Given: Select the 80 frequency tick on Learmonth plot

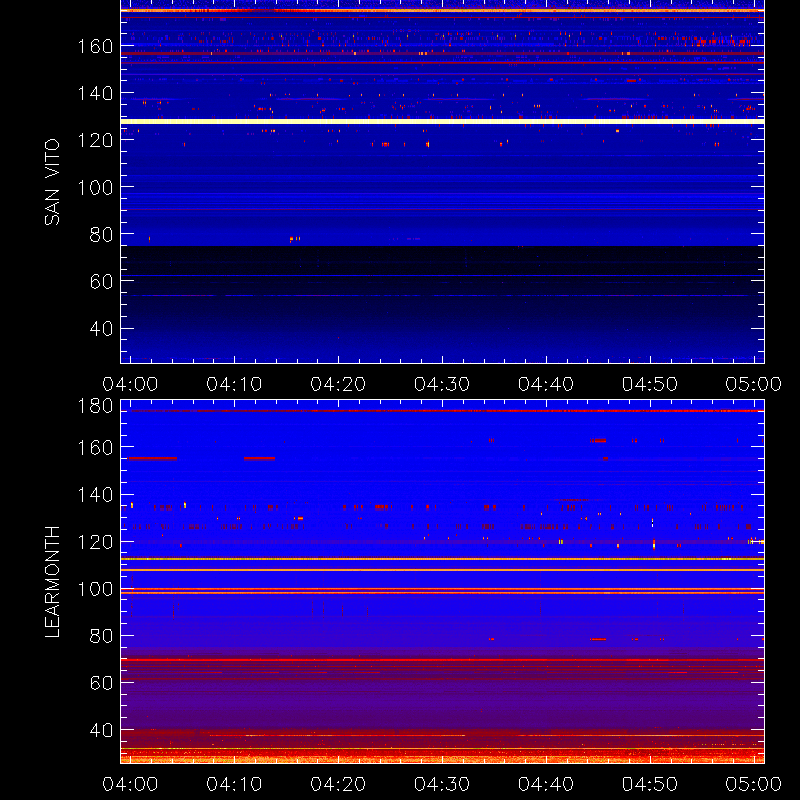Looking at the screenshot, I should 102,636.
